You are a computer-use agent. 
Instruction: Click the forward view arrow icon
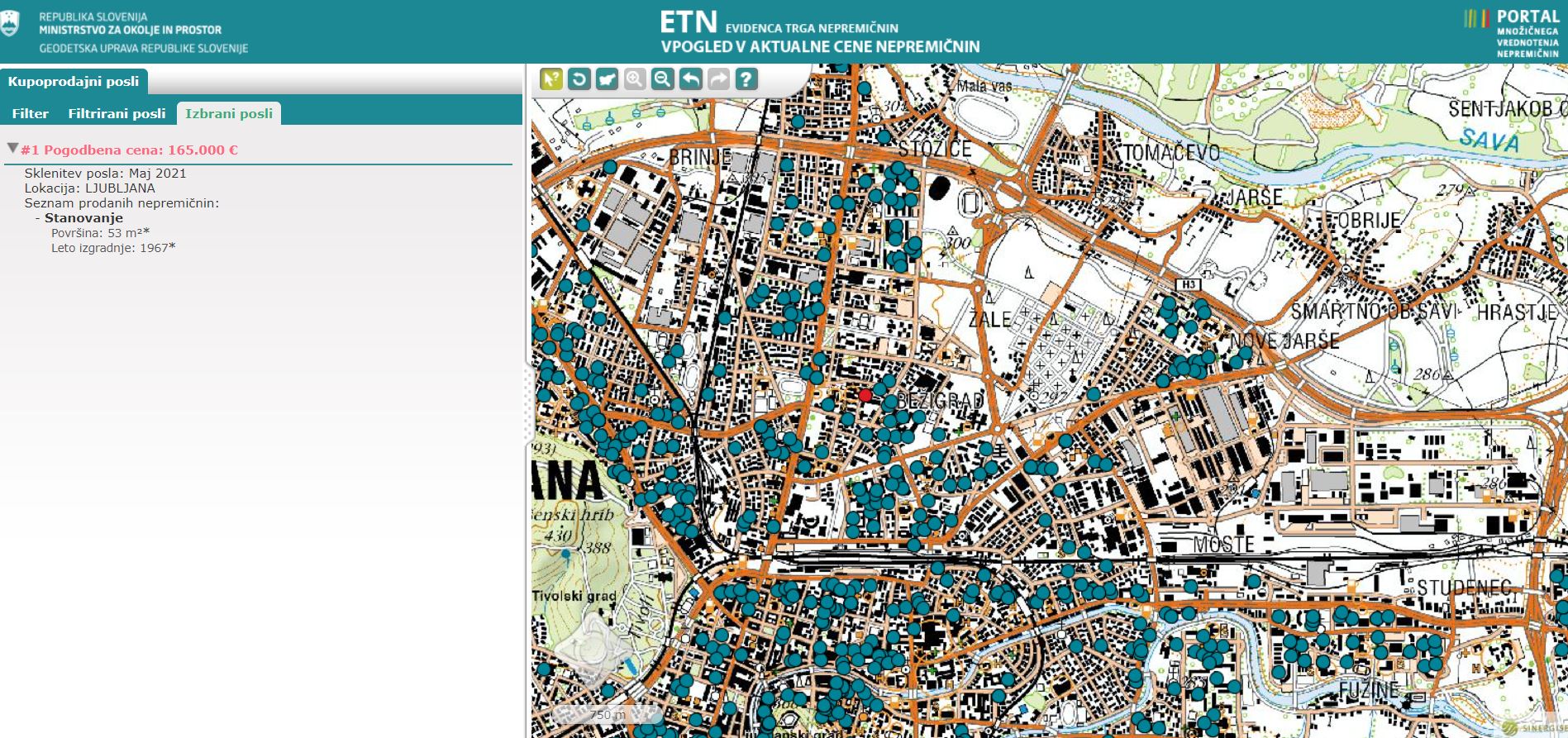718,79
